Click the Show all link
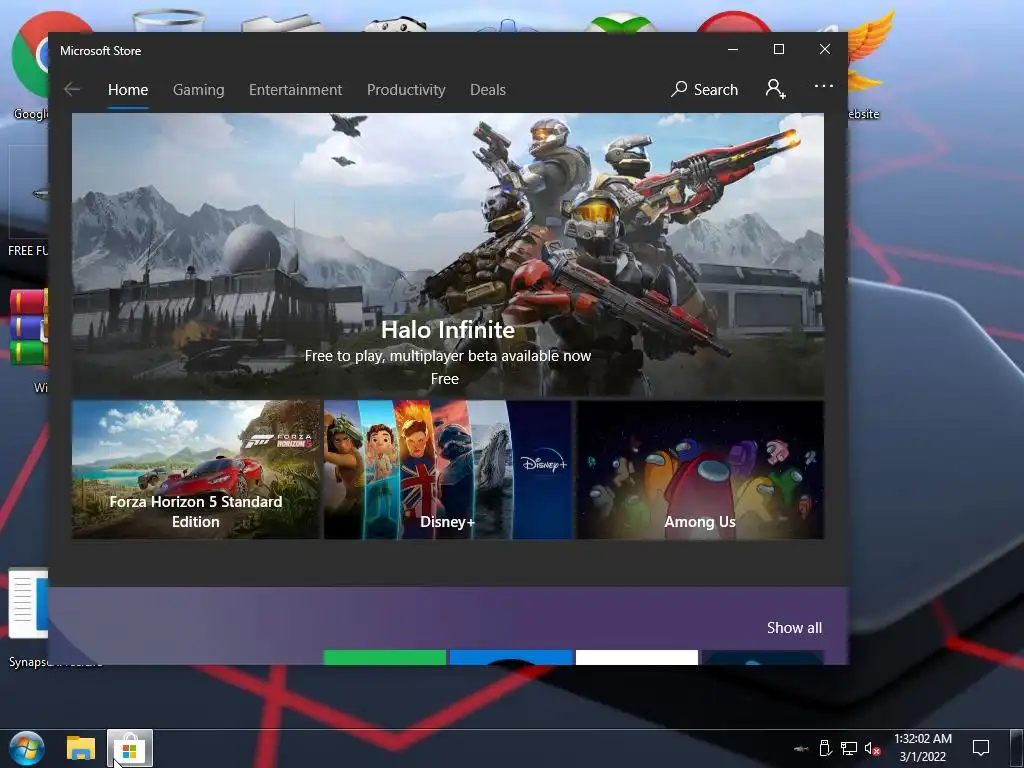Viewport: 1024px width, 768px height. click(794, 628)
